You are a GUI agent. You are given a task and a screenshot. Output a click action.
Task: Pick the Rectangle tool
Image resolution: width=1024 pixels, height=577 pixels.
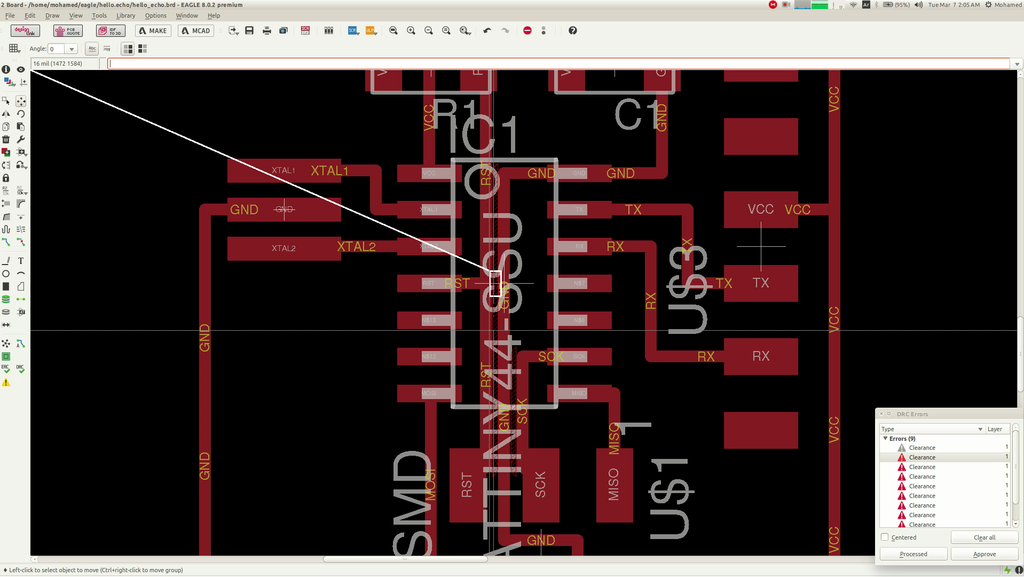pyautogui.click(x=6, y=286)
